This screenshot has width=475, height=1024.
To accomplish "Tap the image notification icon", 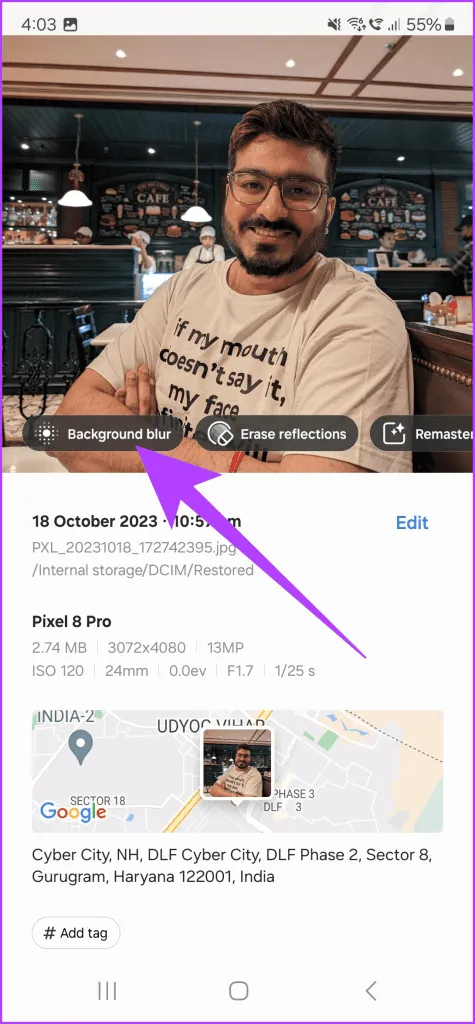I will (x=71, y=25).
